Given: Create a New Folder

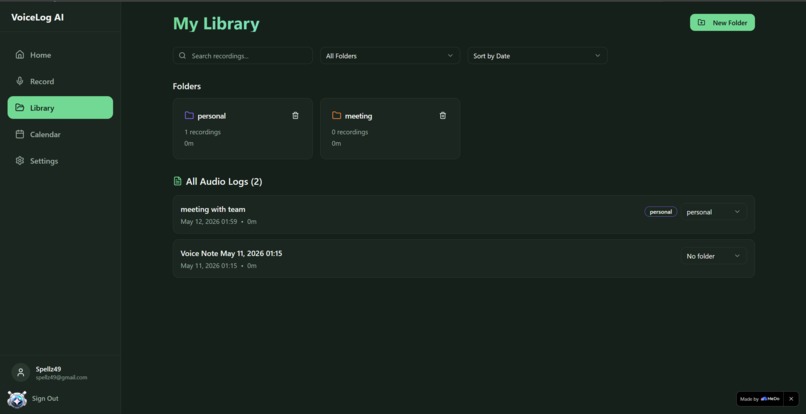Looking at the screenshot, I should coord(722,23).
